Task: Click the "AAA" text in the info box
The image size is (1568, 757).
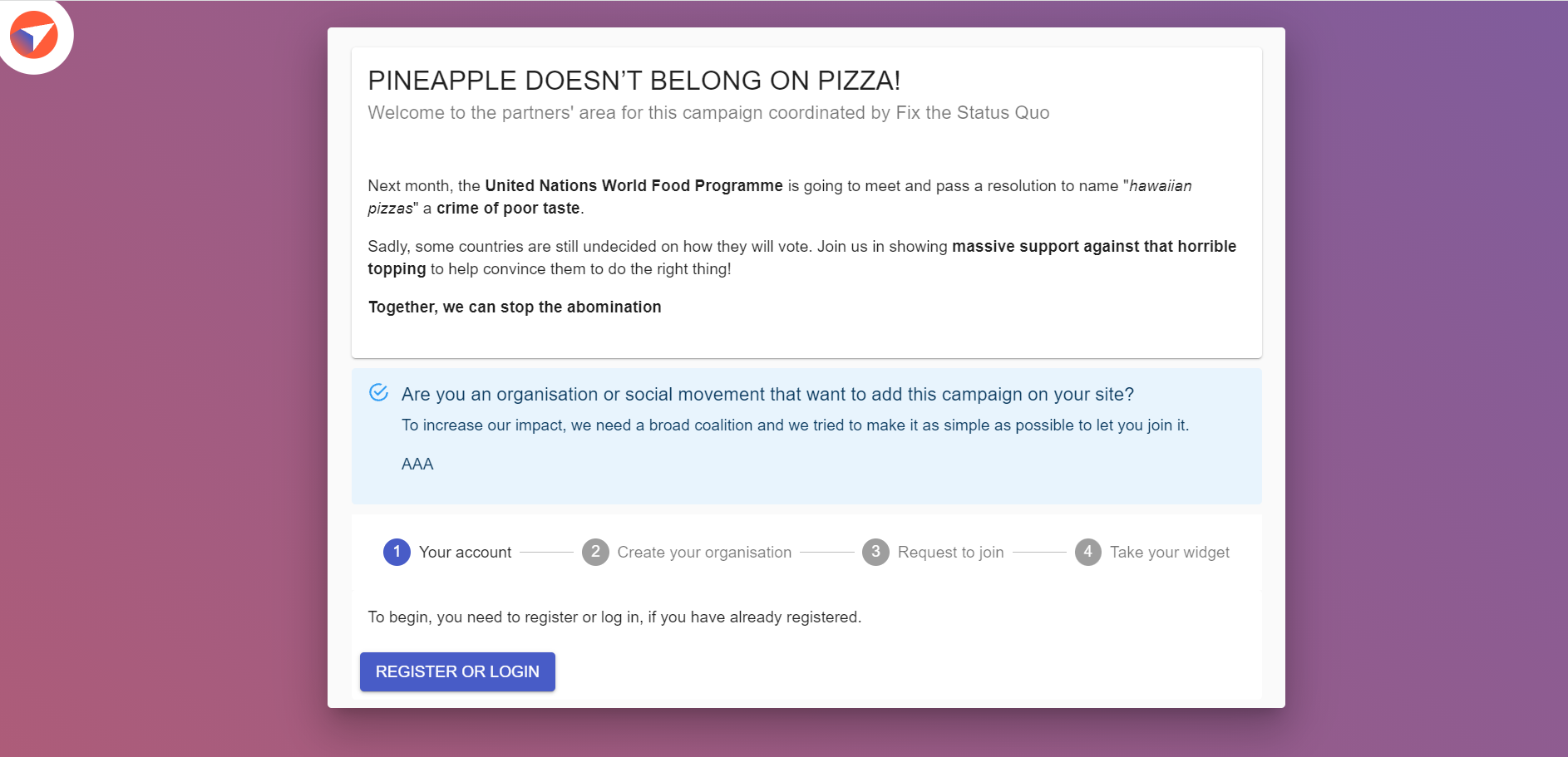Action: pos(417,465)
